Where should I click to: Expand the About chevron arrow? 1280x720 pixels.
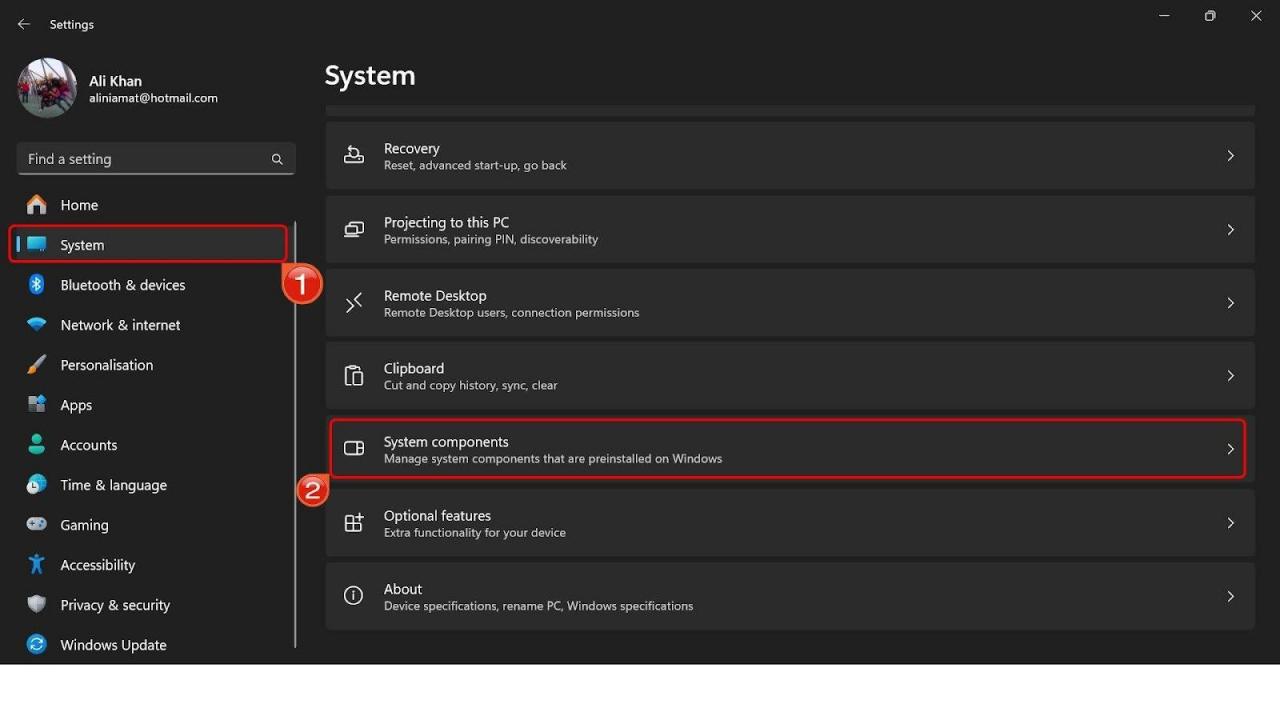[1231, 596]
